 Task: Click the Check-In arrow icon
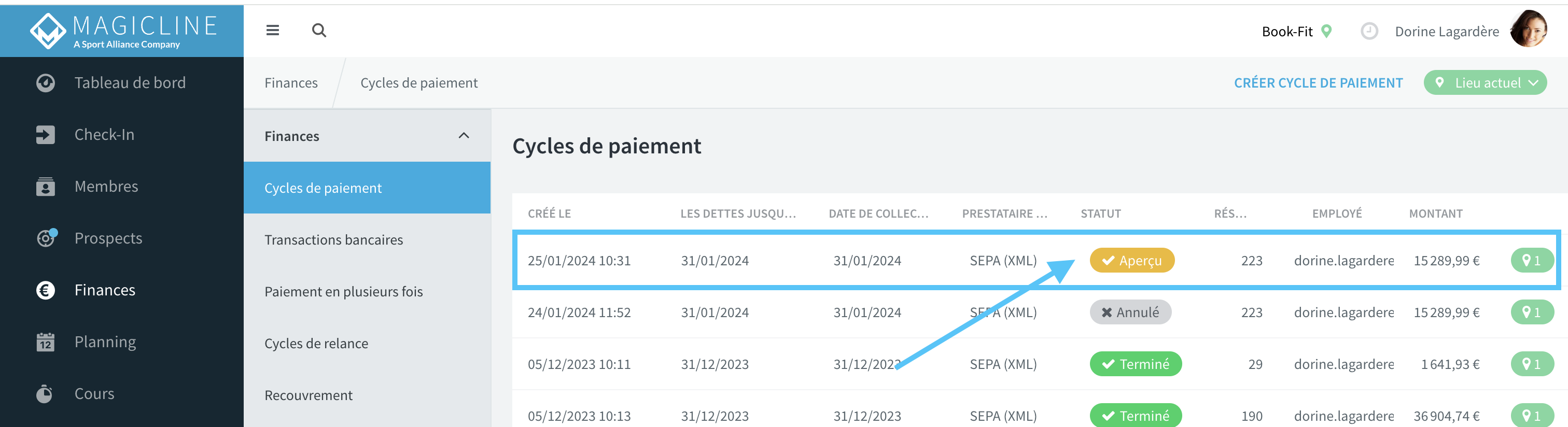[46, 134]
